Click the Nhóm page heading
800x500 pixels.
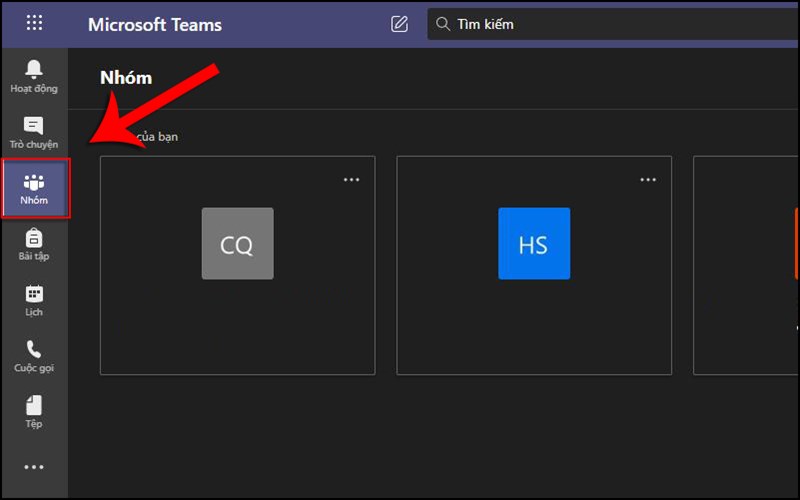tap(124, 78)
